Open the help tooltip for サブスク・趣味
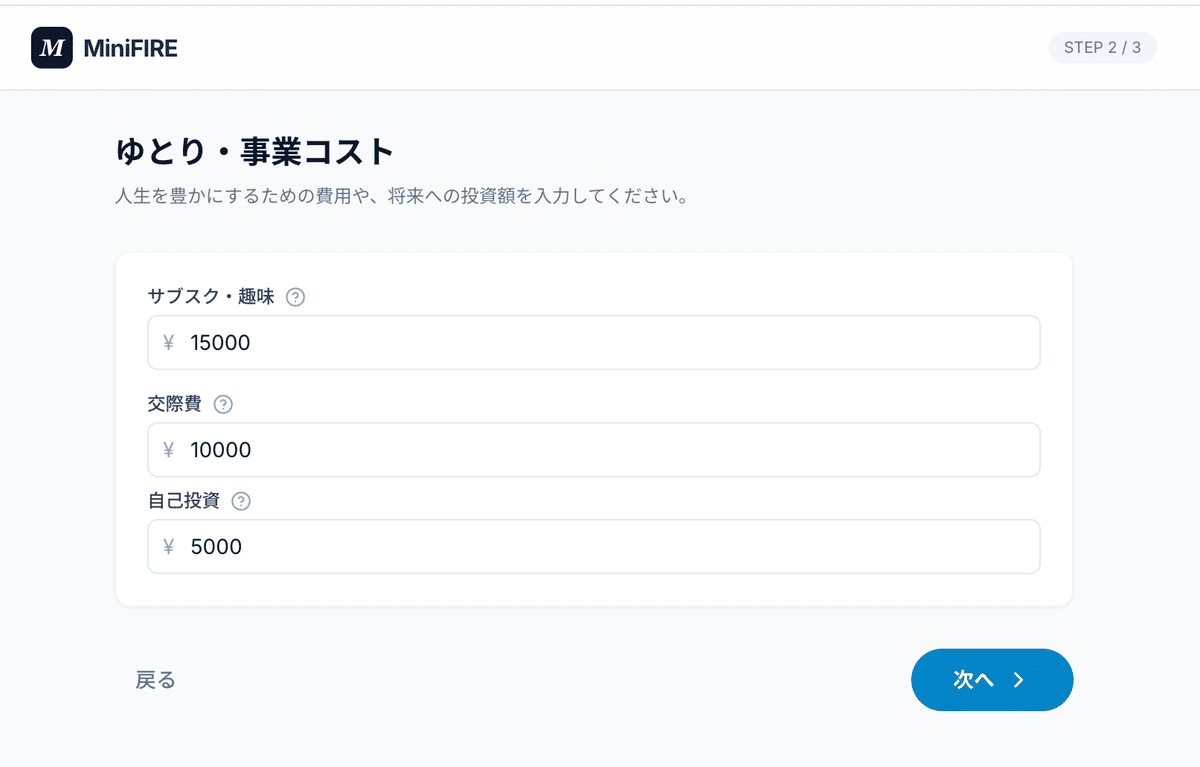 tap(295, 297)
